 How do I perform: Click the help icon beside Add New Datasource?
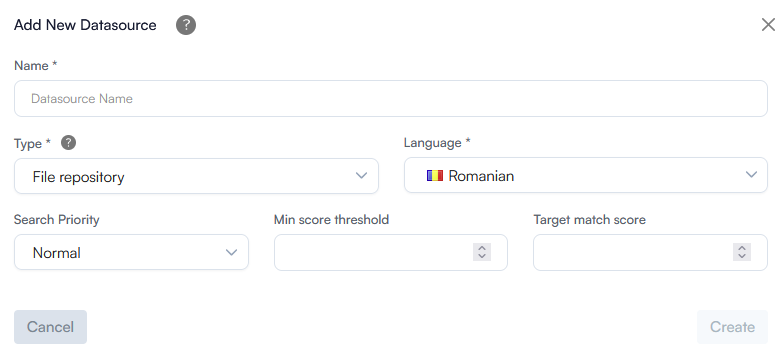[x=186, y=25]
